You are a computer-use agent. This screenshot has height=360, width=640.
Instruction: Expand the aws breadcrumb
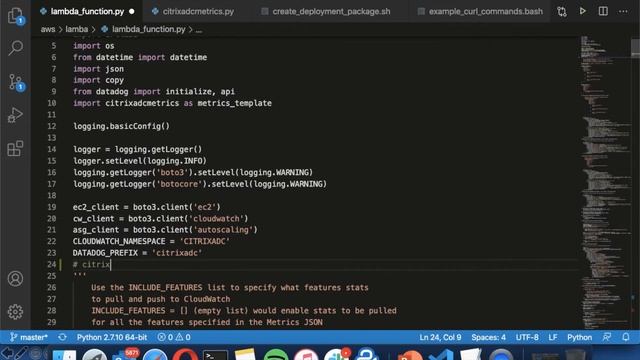pyautogui.click(x=48, y=29)
